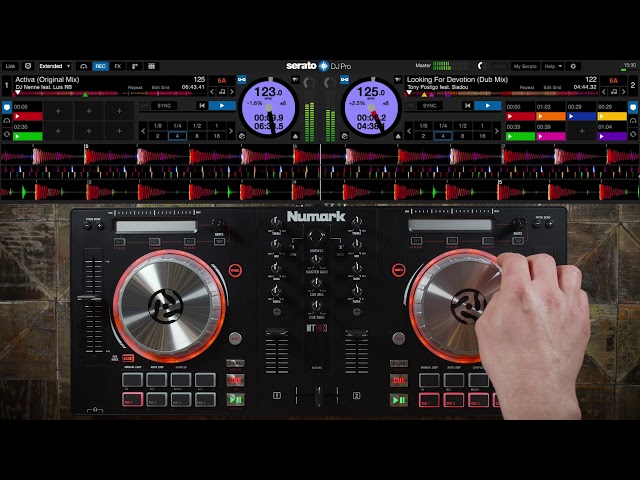Open deck 2 platter triangle dropdown
The height and width of the screenshot is (480, 640).
398,80
